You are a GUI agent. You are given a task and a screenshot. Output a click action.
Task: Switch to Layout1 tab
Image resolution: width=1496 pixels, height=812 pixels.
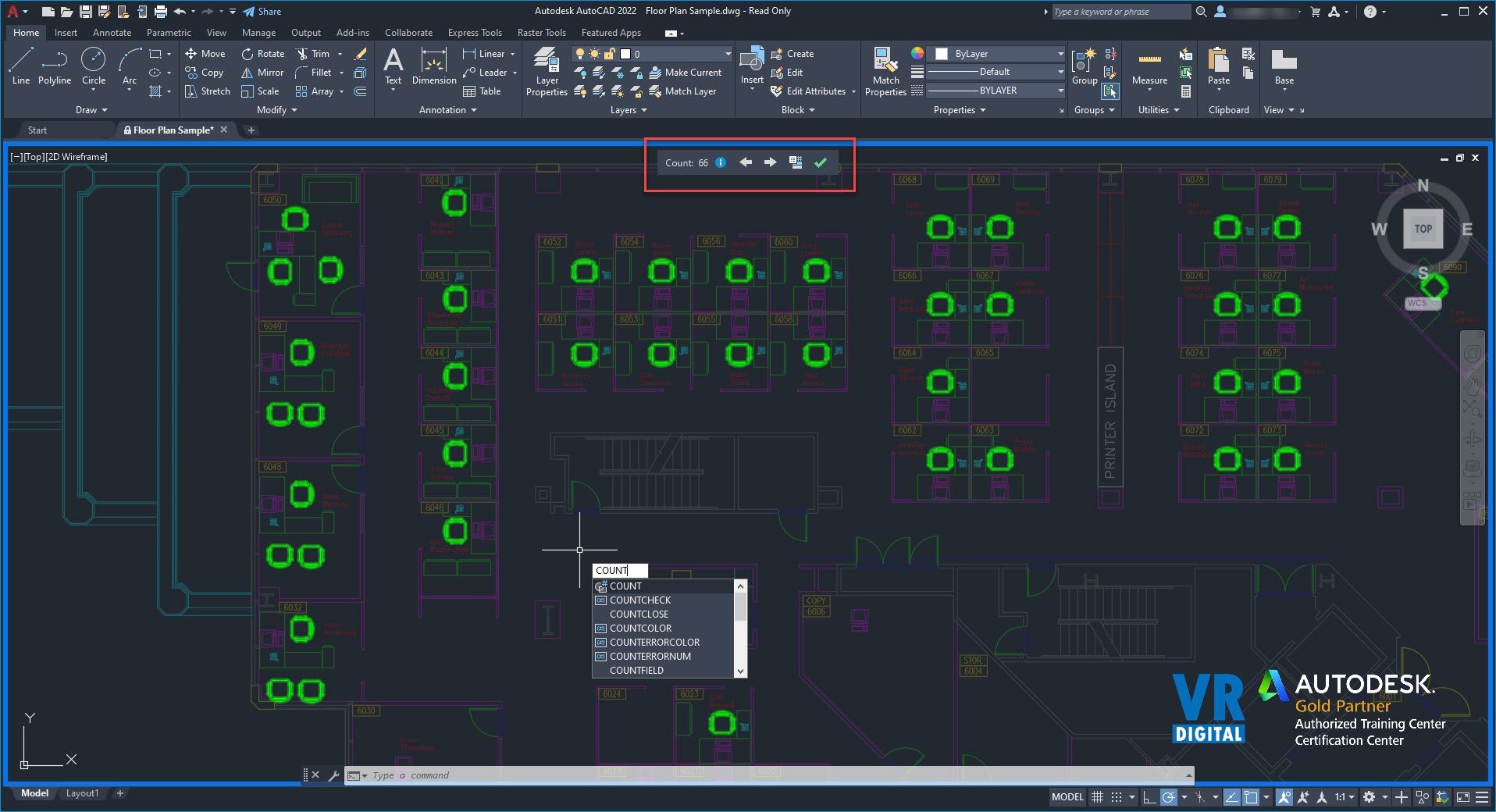pyautogui.click(x=82, y=793)
